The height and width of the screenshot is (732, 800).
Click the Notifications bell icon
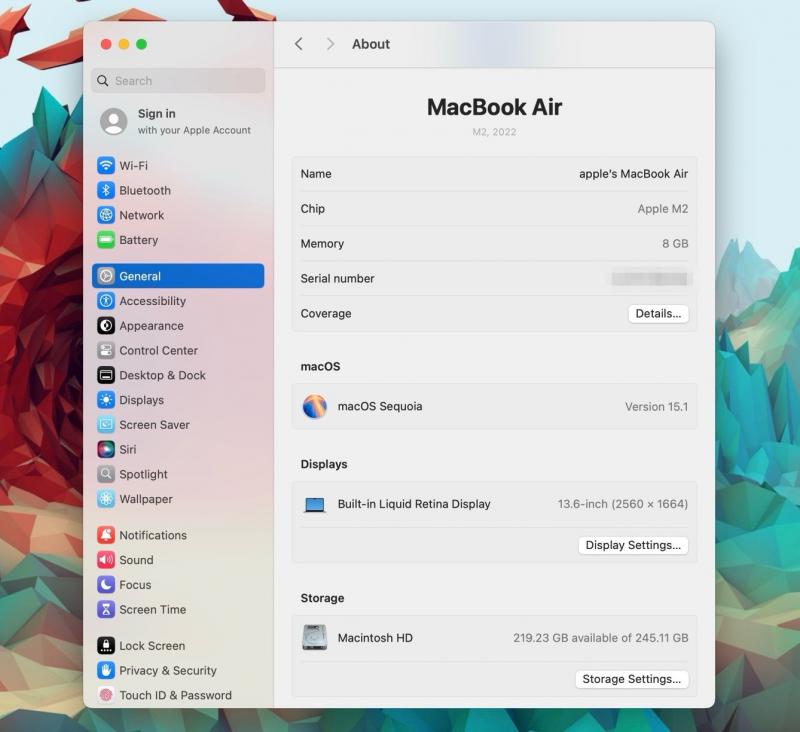point(106,535)
